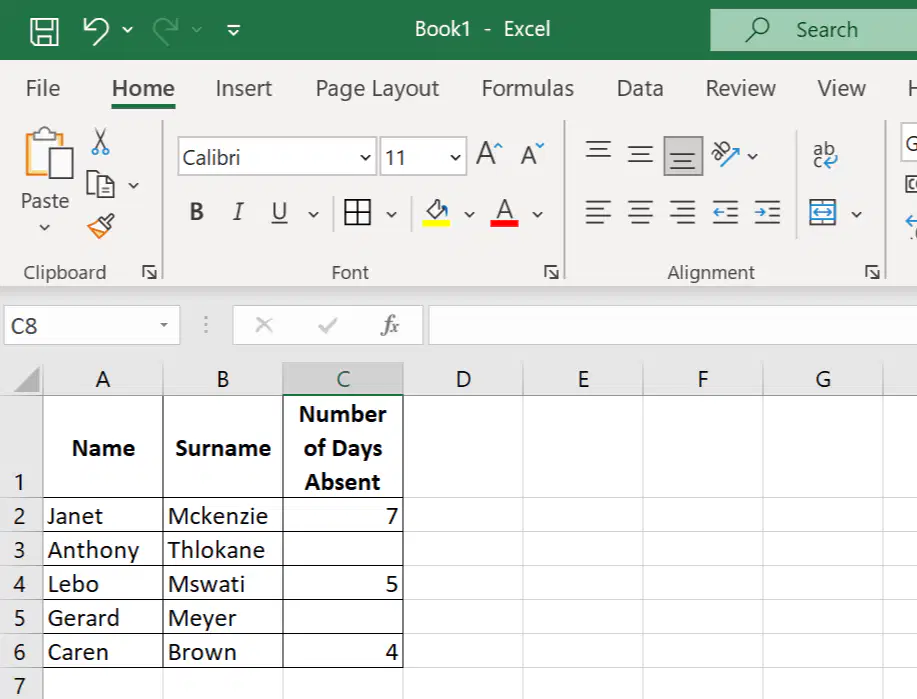
Task: Toggle Bold formatting
Action: point(197,212)
